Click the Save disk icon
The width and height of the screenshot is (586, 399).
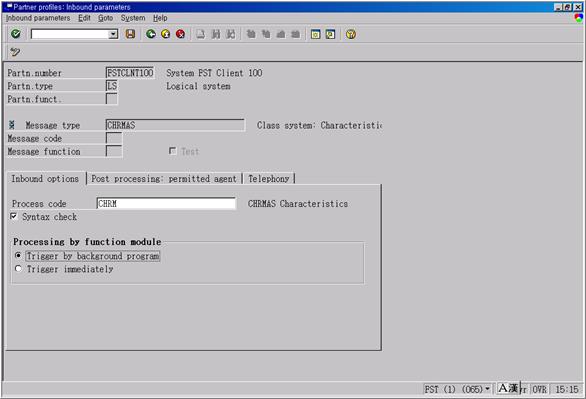(130, 34)
